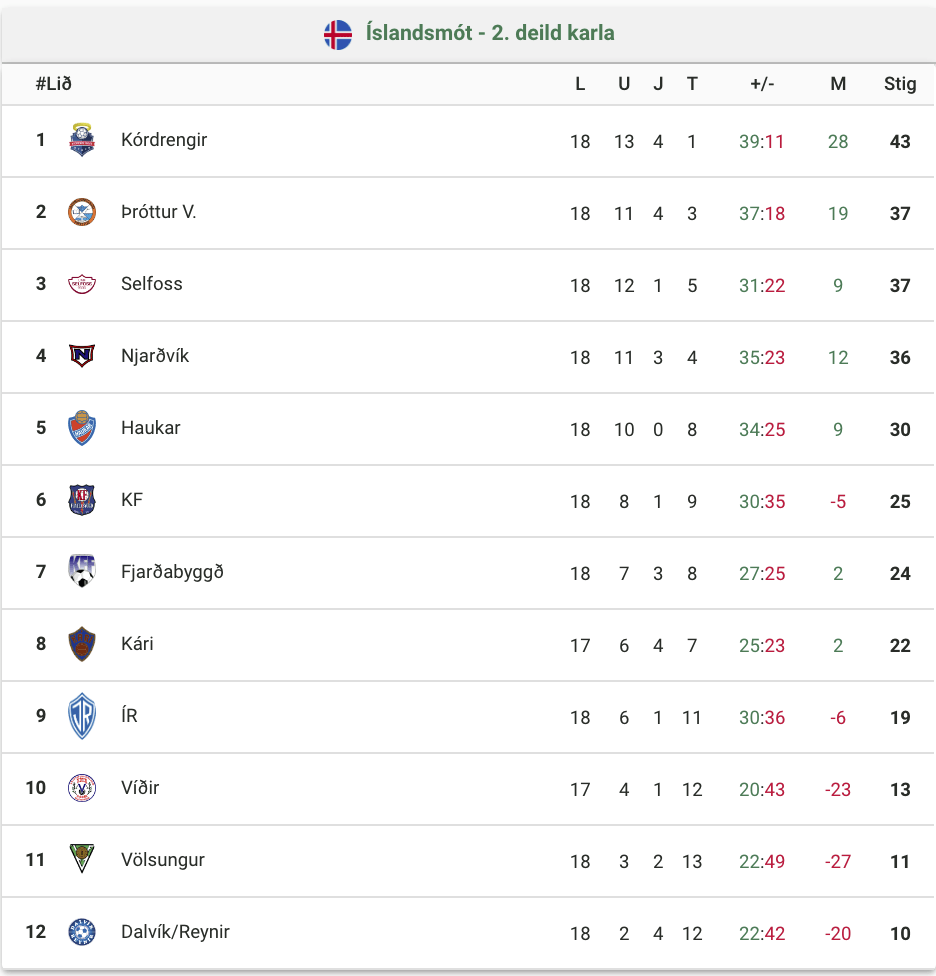
Task: Click Kórdrengir's 43 points value
Action: click(x=900, y=141)
